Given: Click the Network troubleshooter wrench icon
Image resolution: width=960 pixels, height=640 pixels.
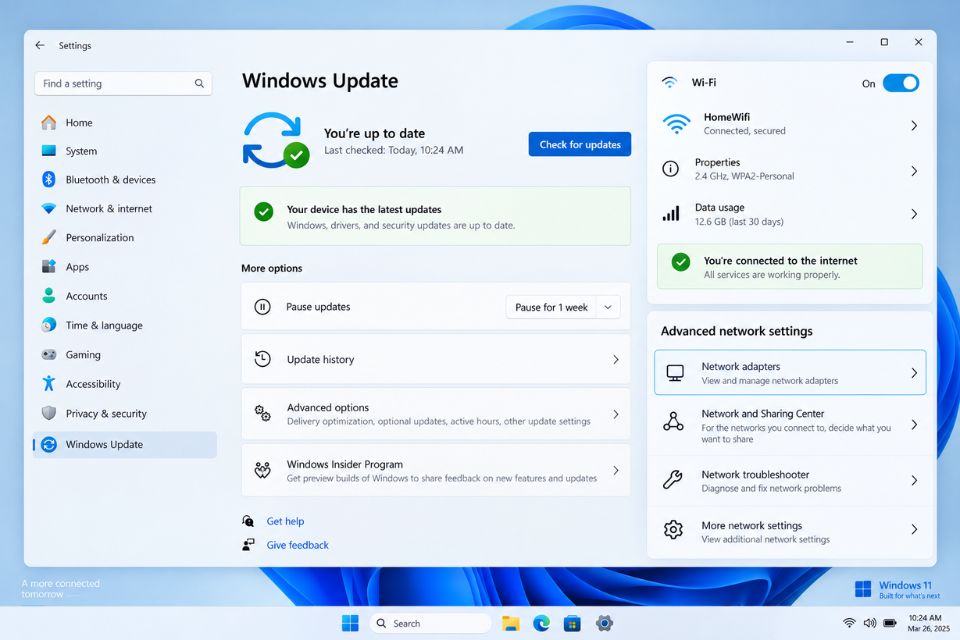Looking at the screenshot, I should [673, 480].
